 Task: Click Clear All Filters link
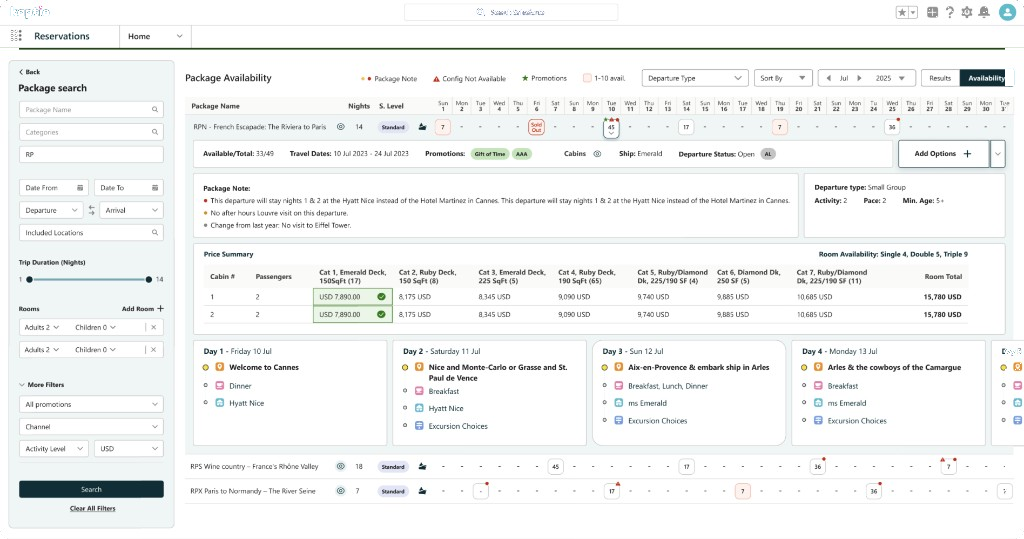tap(93, 508)
